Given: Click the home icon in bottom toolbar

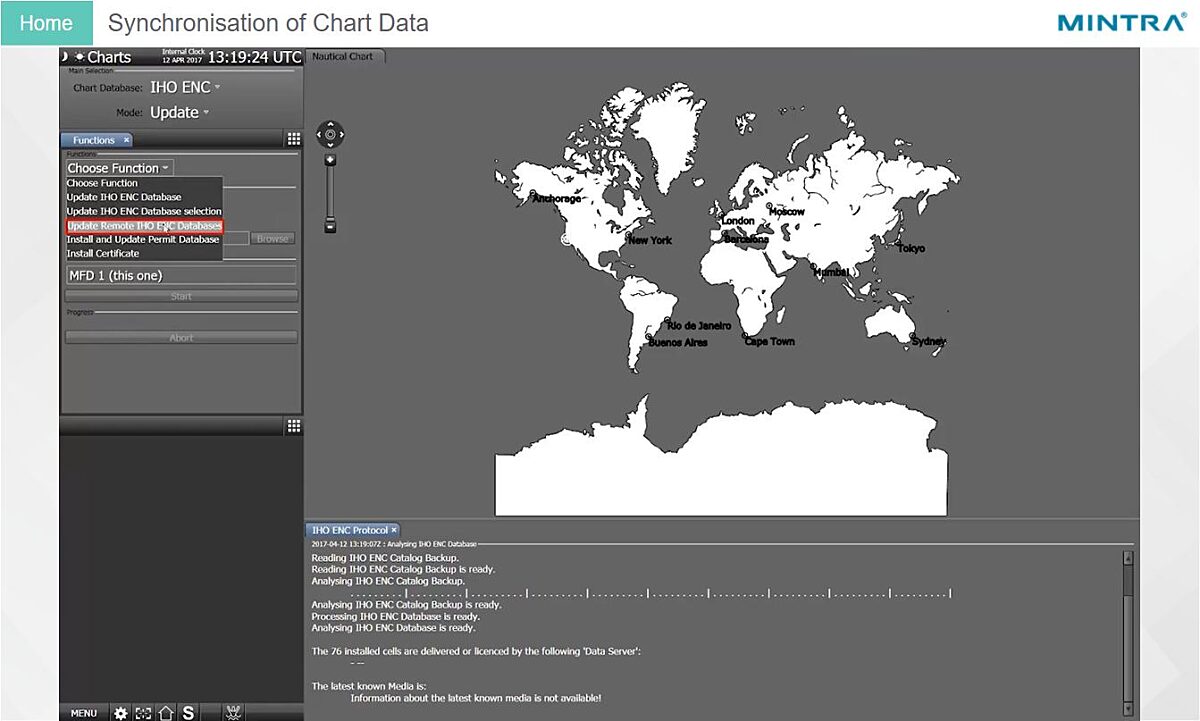Looking at the screenshot, I should pos(166,713).
